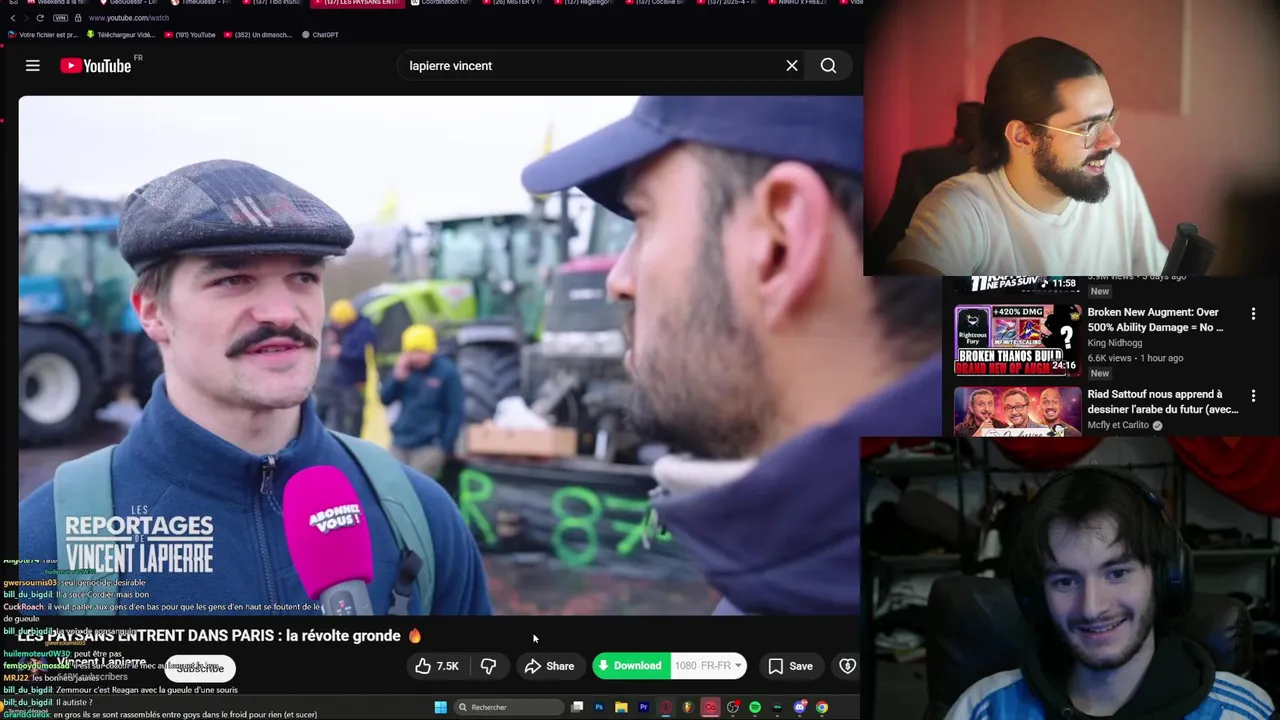Switch to the '(26) MISTER V' tab
This screenshot has height=720, width=1280.
[x=510, y=3]
